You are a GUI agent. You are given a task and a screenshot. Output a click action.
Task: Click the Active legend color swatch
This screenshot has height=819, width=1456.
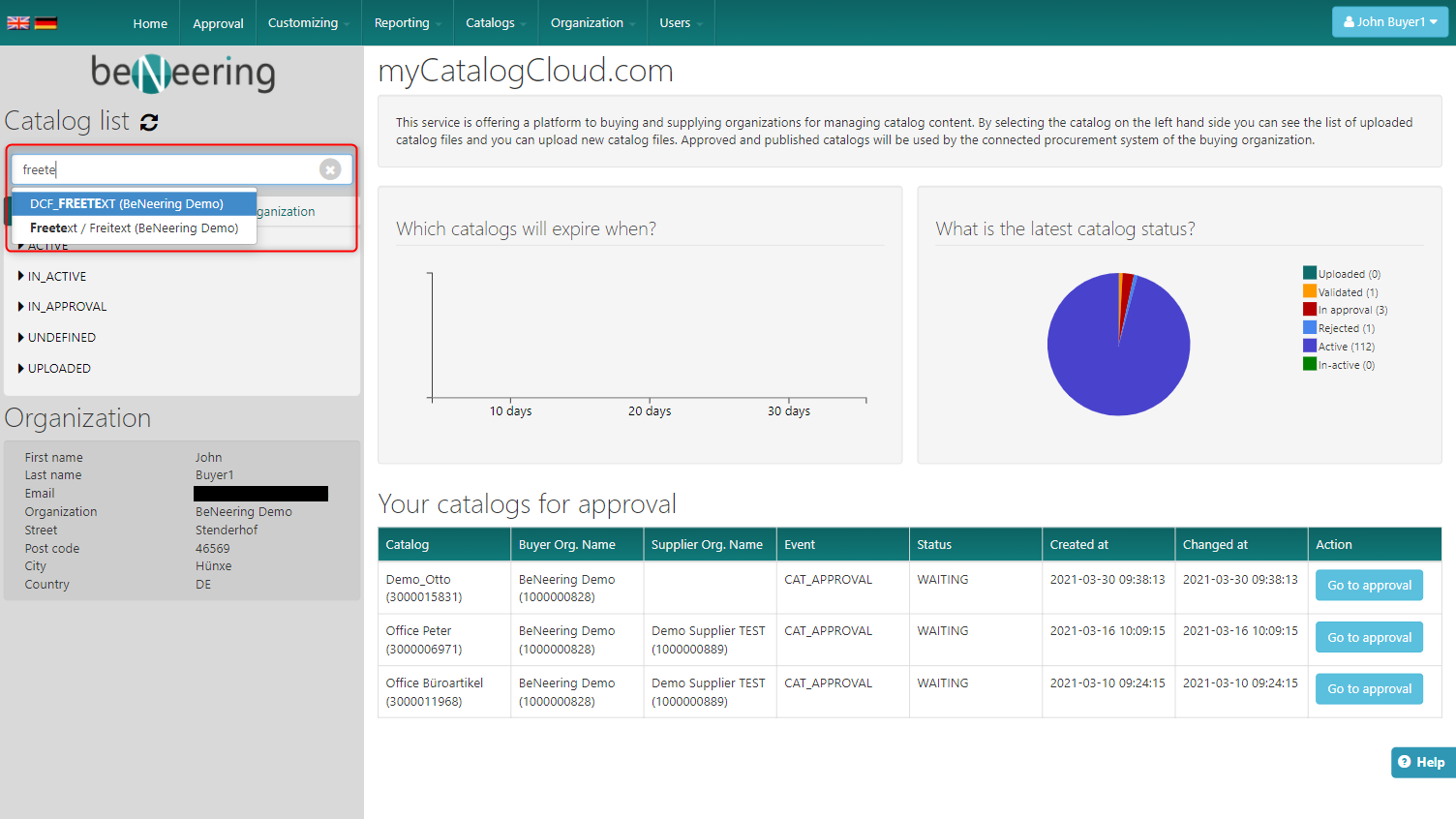pos(1309,347)
